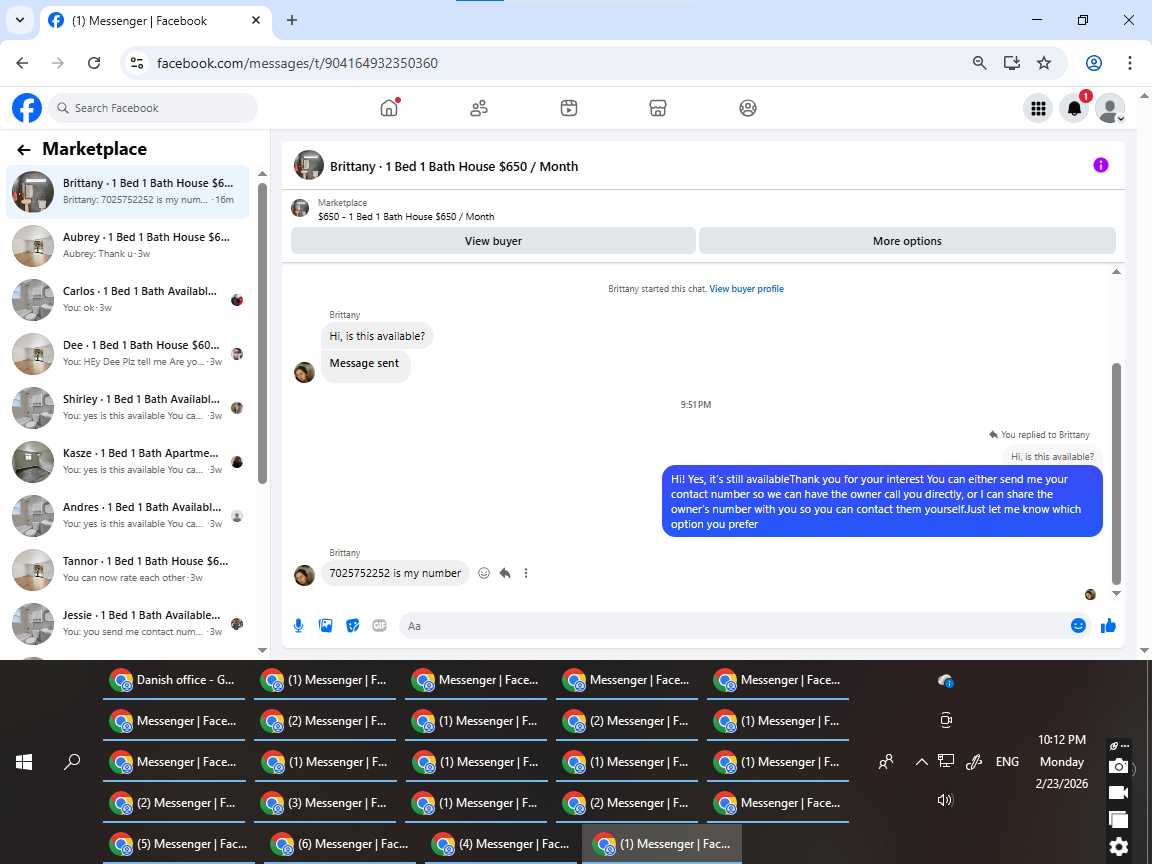Open the Andres conversation in the list
The height and width of the screenshot is (864, 1152).
127,516
